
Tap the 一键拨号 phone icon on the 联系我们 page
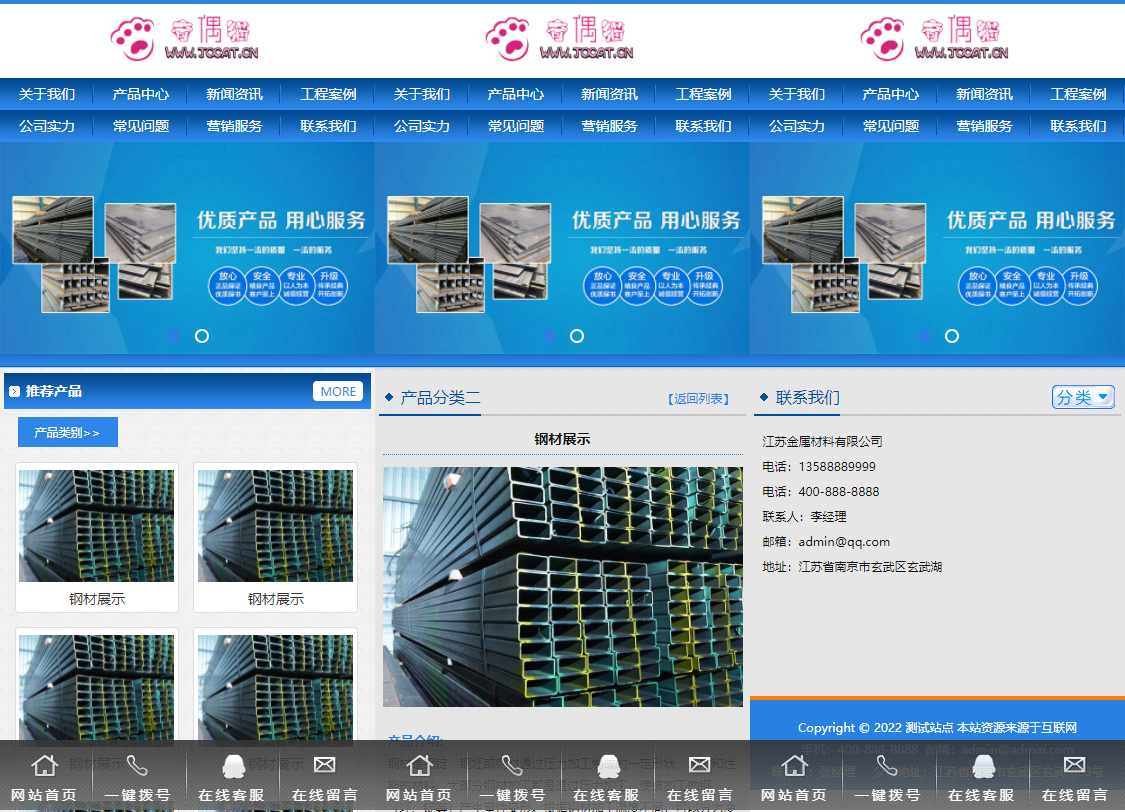tap(888, 765)
